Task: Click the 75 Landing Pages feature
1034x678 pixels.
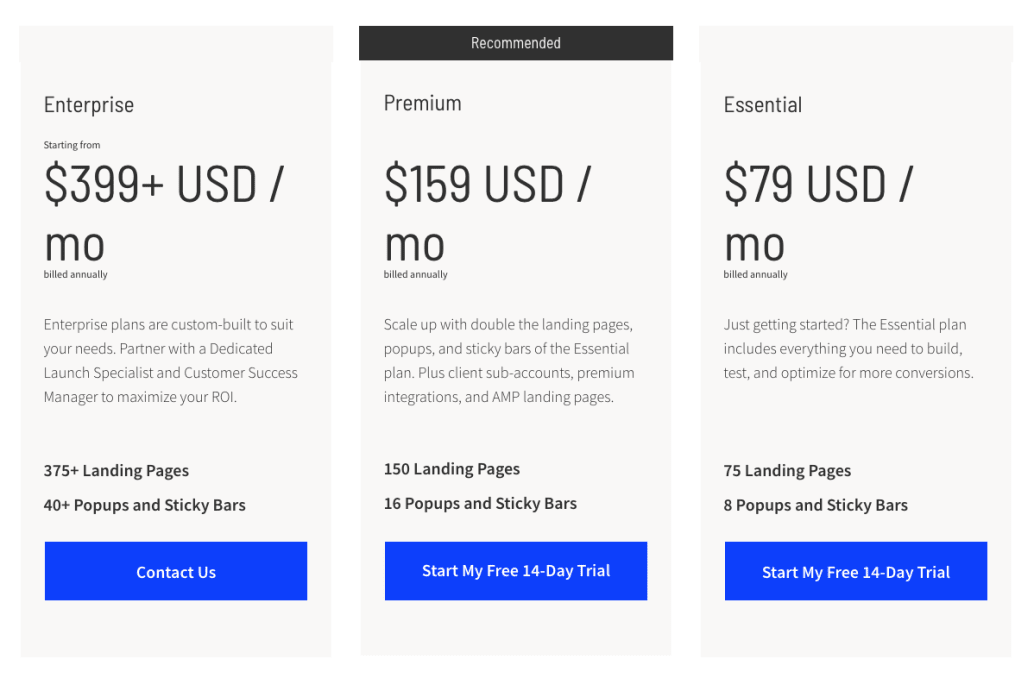Action: coord(787,471)
